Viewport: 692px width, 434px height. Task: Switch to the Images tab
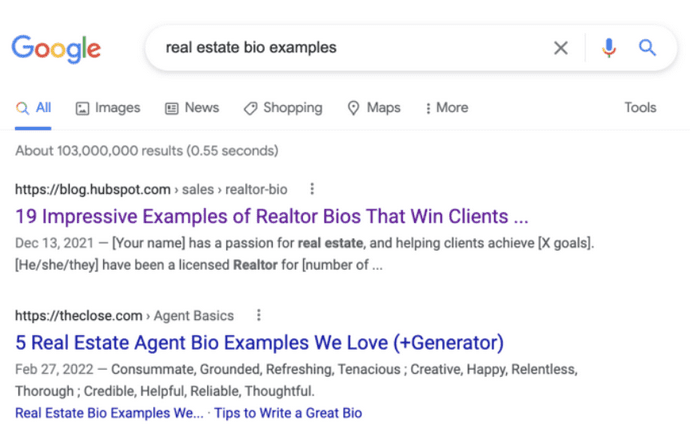coord(108,108)
